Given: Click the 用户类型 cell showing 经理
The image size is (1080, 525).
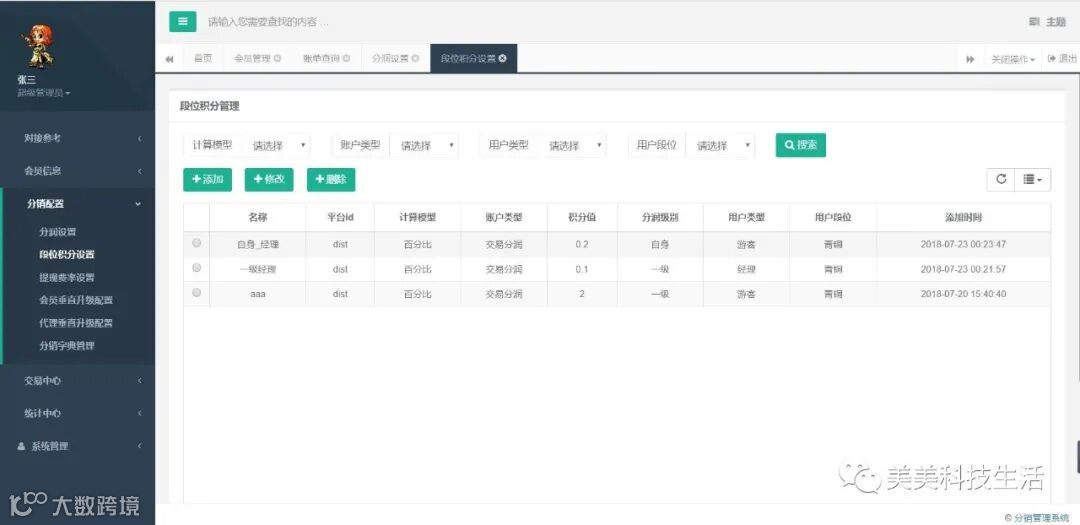Looking at the screenshot, I should [747, 269].
